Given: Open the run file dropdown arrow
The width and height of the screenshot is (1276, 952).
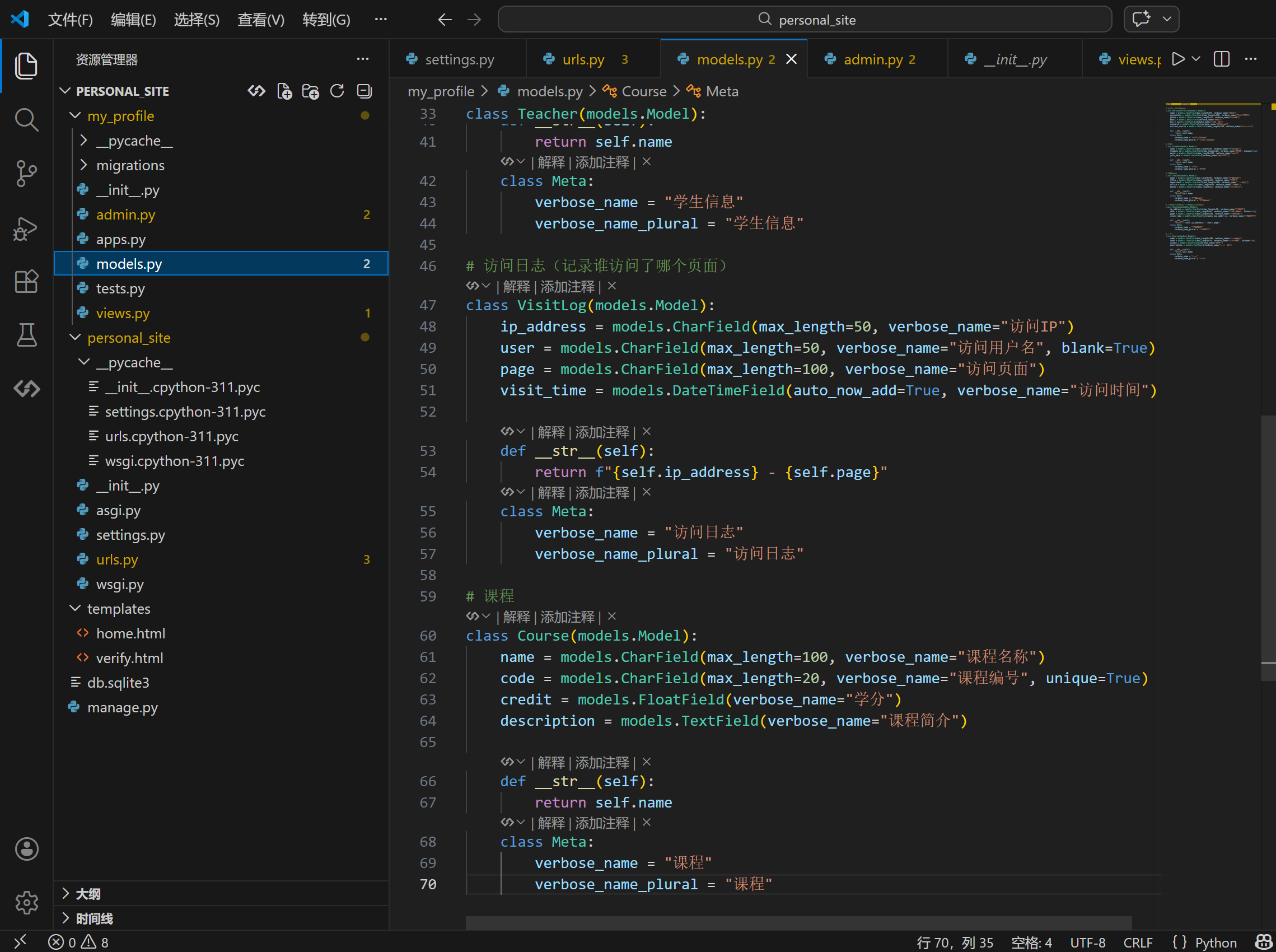Looking at the screenshot, I should pos(1196,59).
